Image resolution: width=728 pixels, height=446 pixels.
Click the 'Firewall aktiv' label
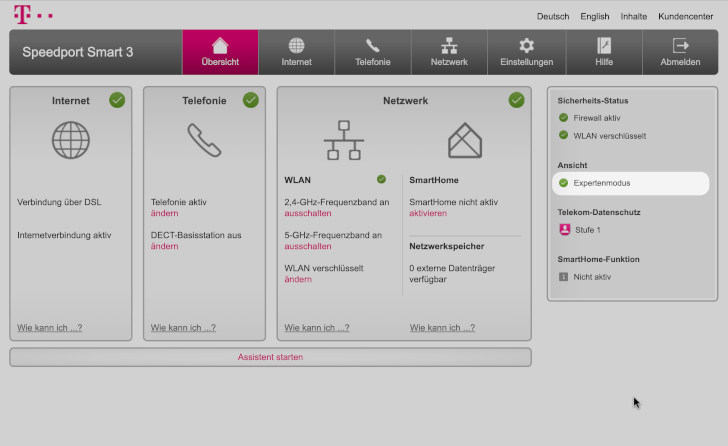point(597,118)
